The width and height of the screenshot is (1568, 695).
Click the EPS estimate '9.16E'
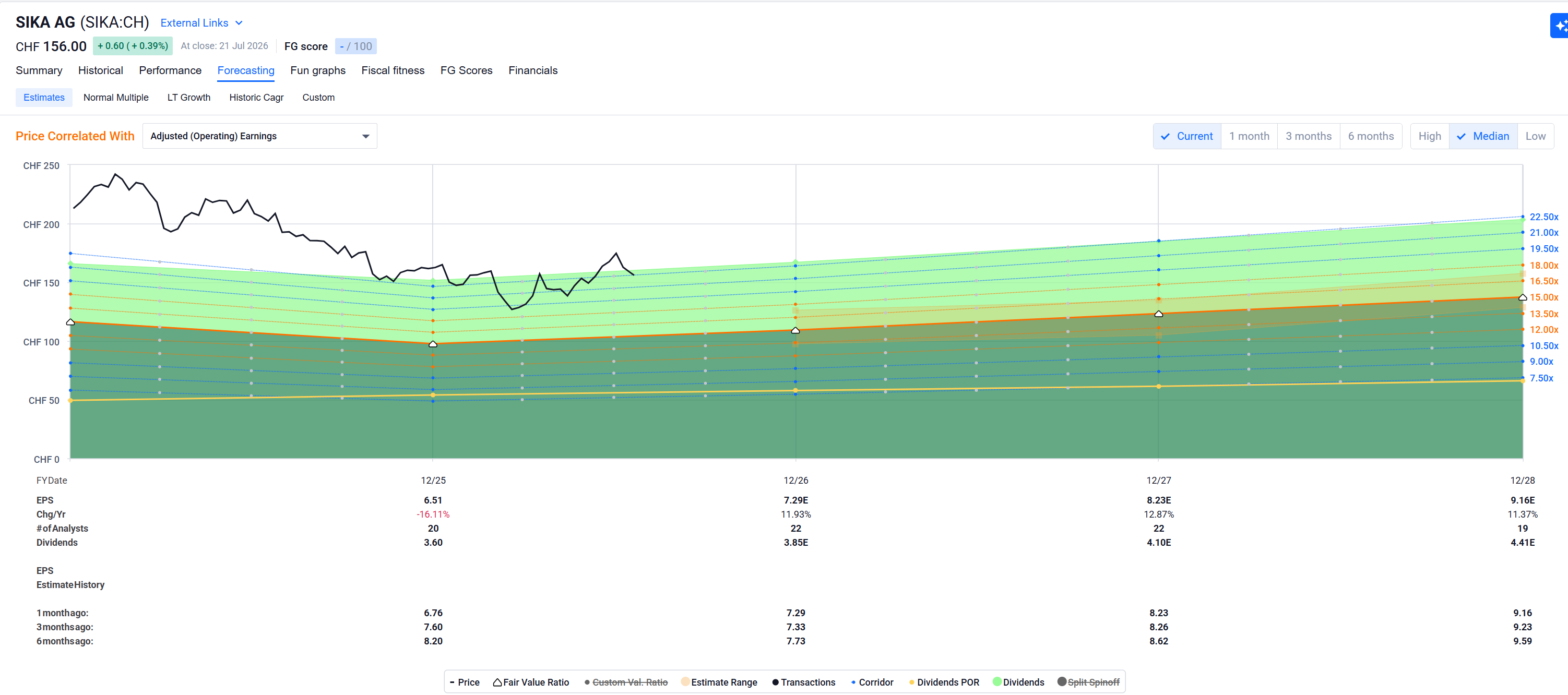1523,500
